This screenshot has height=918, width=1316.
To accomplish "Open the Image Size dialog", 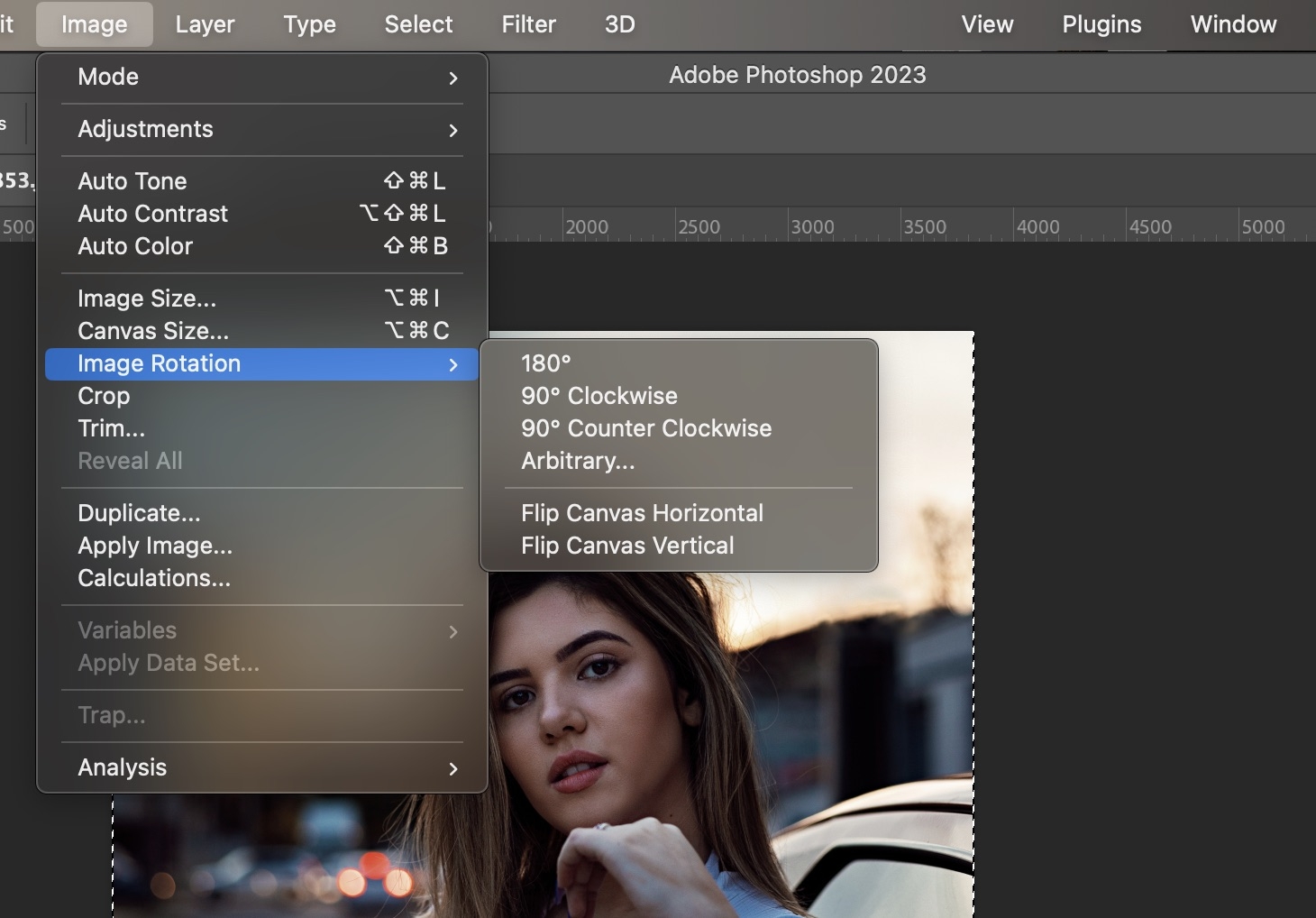I will click(x=147, y=298).
